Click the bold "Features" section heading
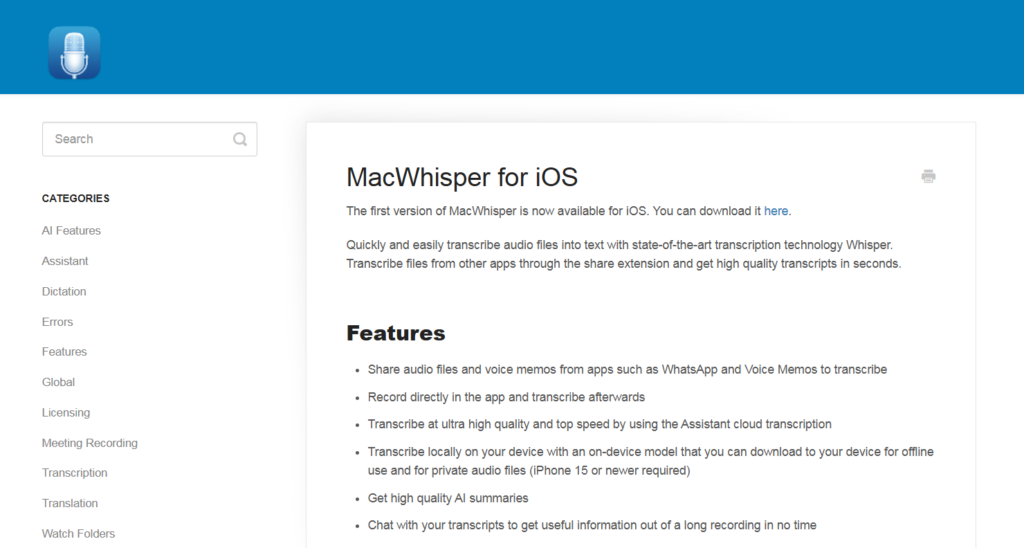The image size is (1024, 548). tap(396, 333)
